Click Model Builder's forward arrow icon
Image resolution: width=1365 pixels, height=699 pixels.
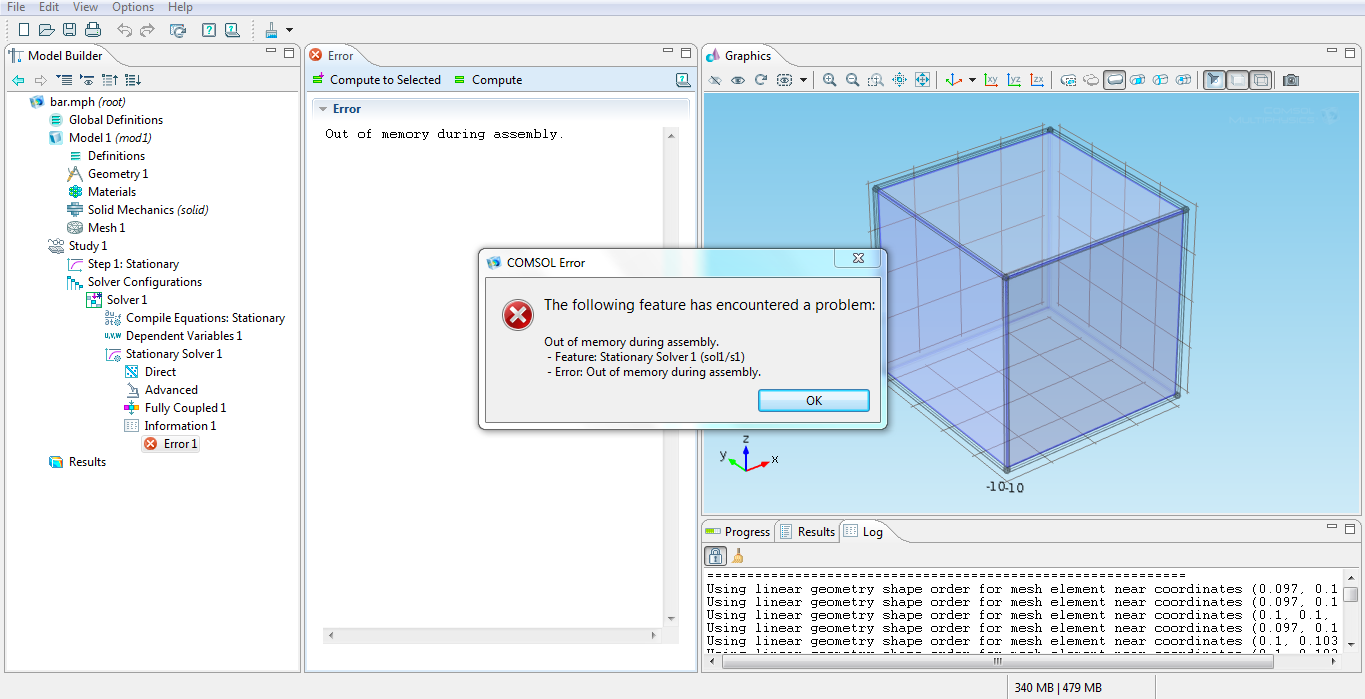[x=41, y=80]
